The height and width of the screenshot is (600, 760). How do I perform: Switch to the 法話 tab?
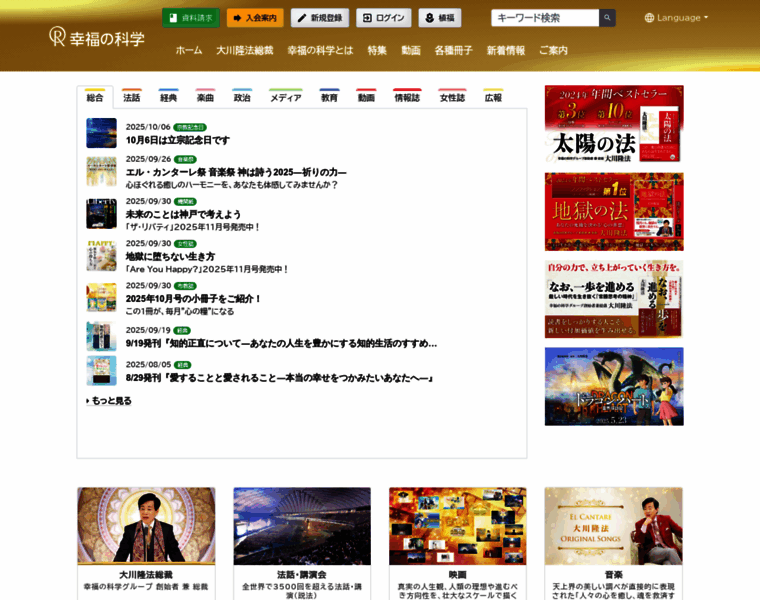point(131,97)
